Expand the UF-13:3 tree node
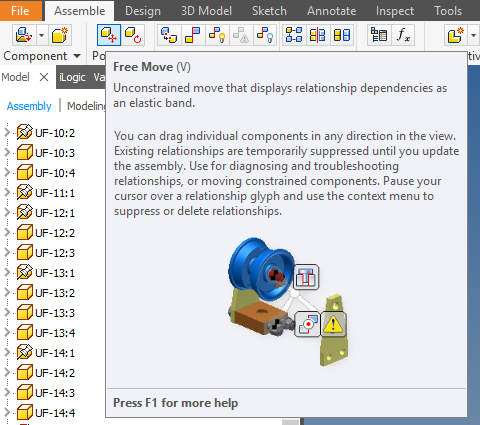The width and height of the screenshot is (480, 425). click(7, 312)
